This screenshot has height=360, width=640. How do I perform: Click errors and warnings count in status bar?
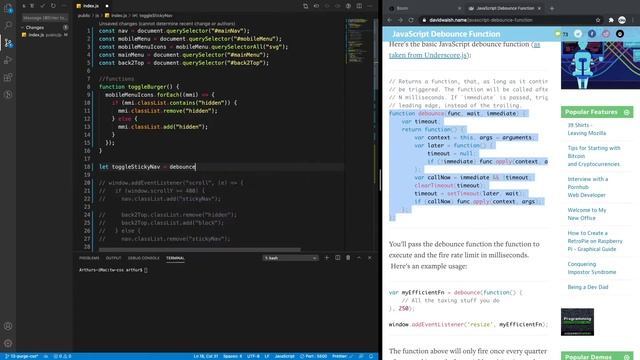62,356
